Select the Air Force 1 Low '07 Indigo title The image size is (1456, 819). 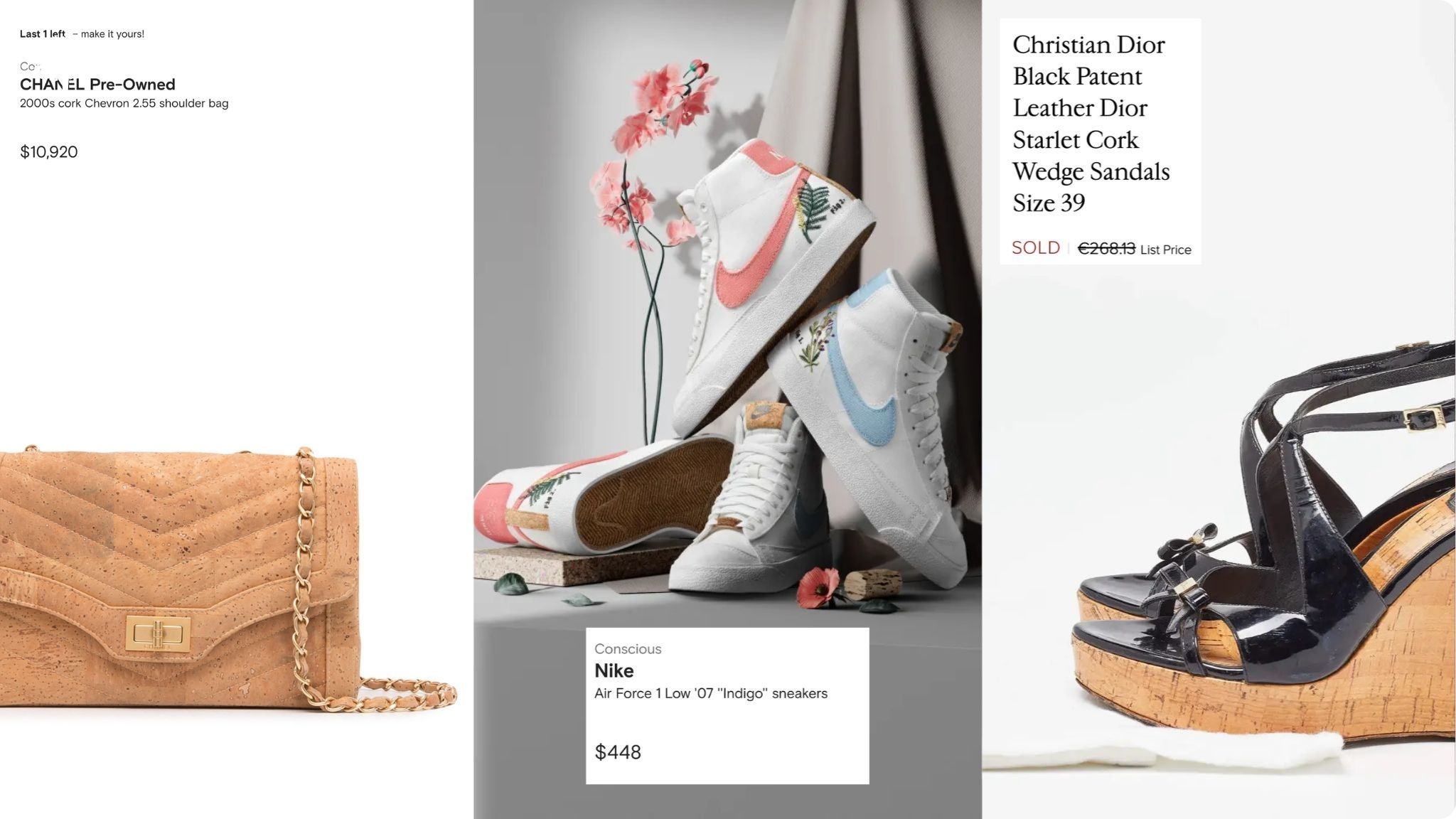[711, 693]
